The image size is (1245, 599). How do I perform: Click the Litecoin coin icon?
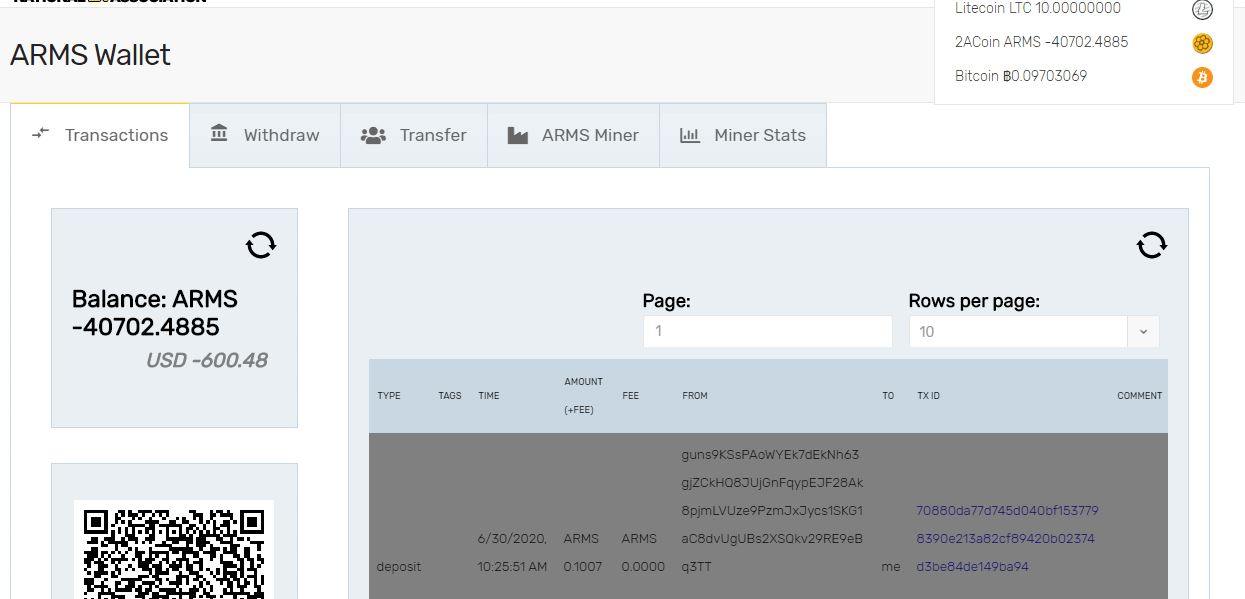coord(1202,10)
